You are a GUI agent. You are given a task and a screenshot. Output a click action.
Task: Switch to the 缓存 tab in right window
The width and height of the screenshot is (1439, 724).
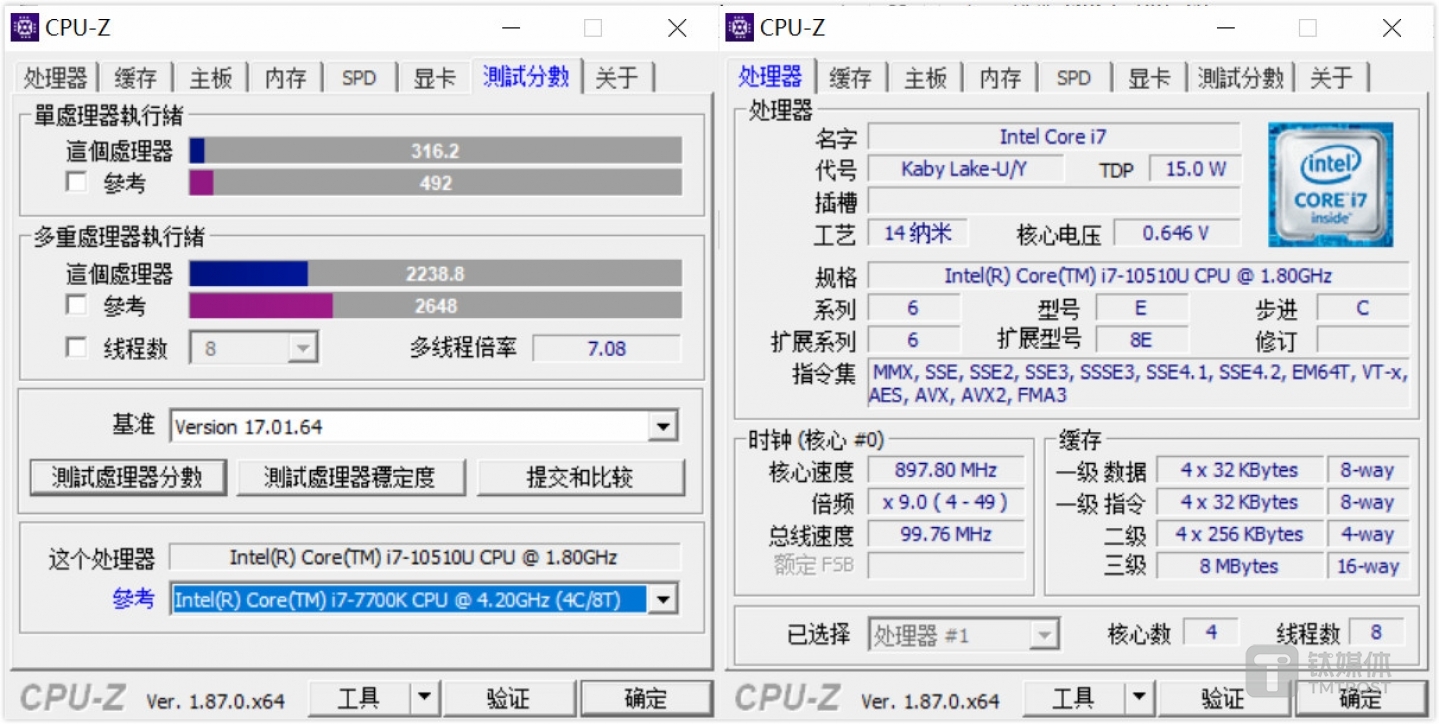(x=849, y=77)
